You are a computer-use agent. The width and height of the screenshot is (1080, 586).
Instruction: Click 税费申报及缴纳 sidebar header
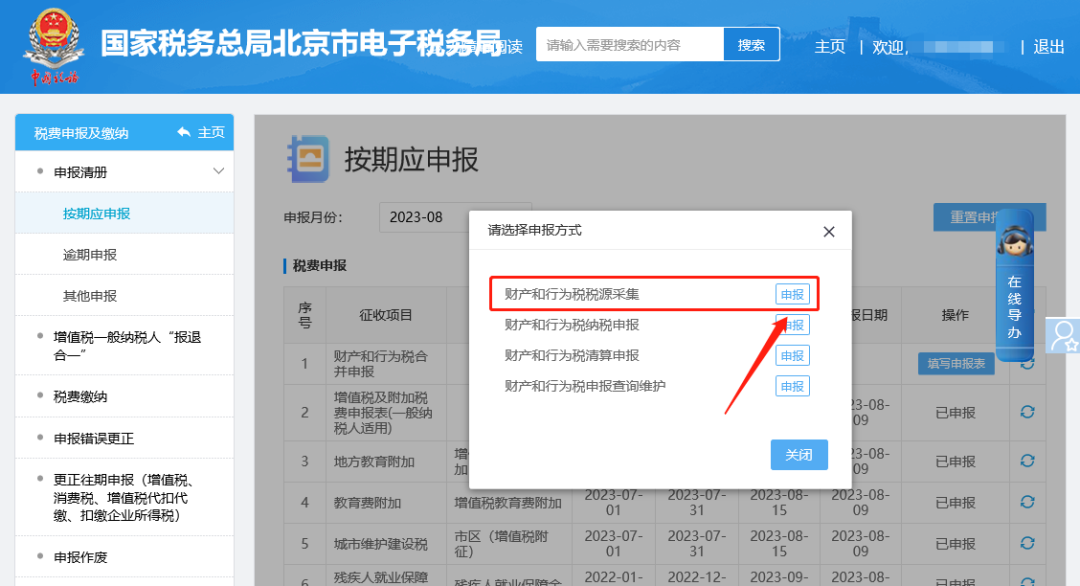click(81, 133)
